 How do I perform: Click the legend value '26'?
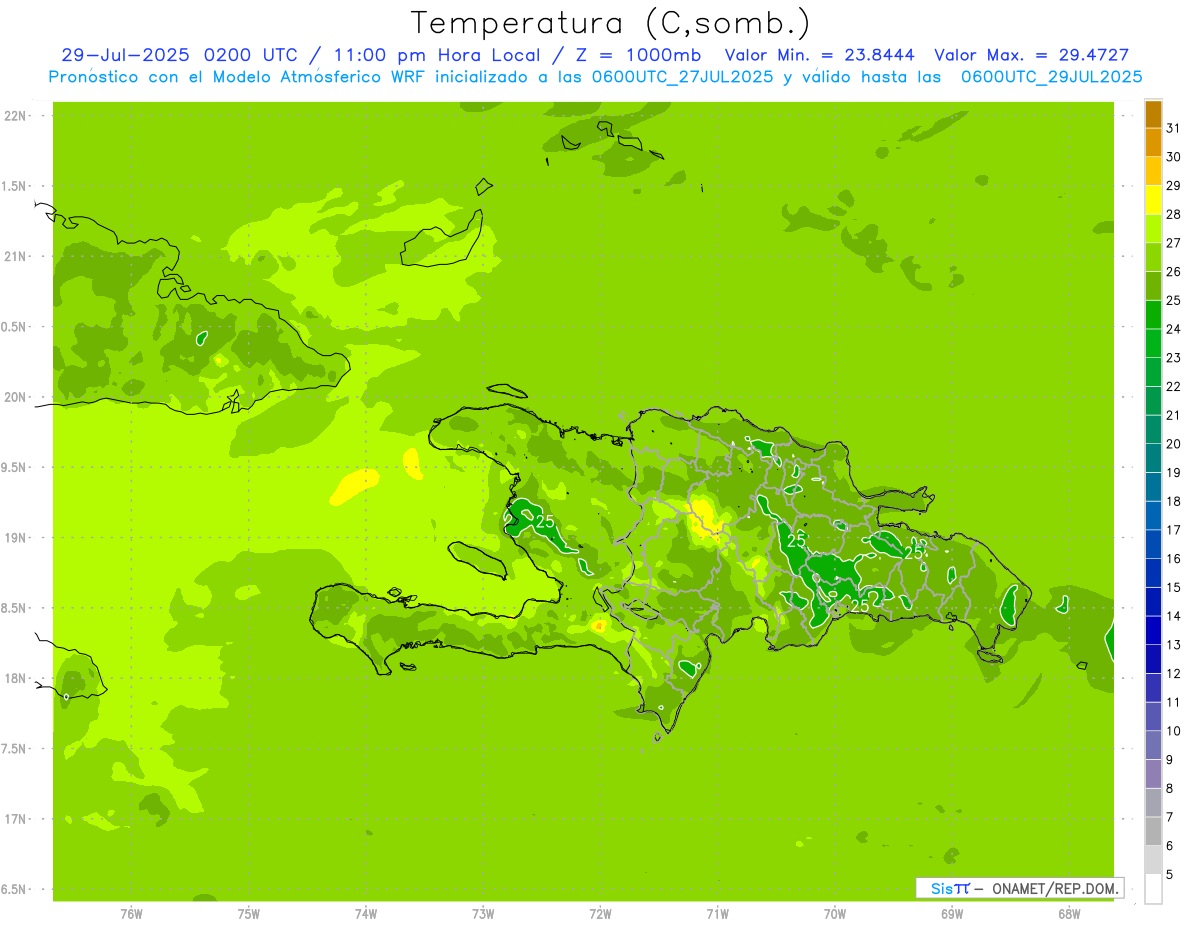(1174, 271)
